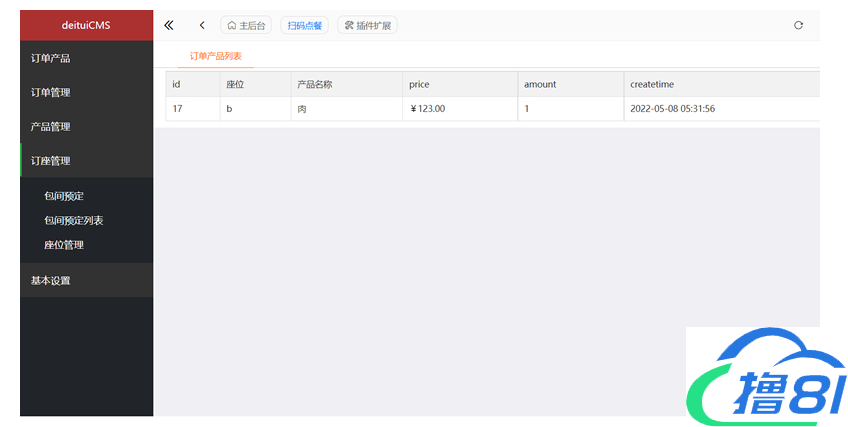
Task: Open 包间预定 submenu item
Action: click(x=64, y=196)
